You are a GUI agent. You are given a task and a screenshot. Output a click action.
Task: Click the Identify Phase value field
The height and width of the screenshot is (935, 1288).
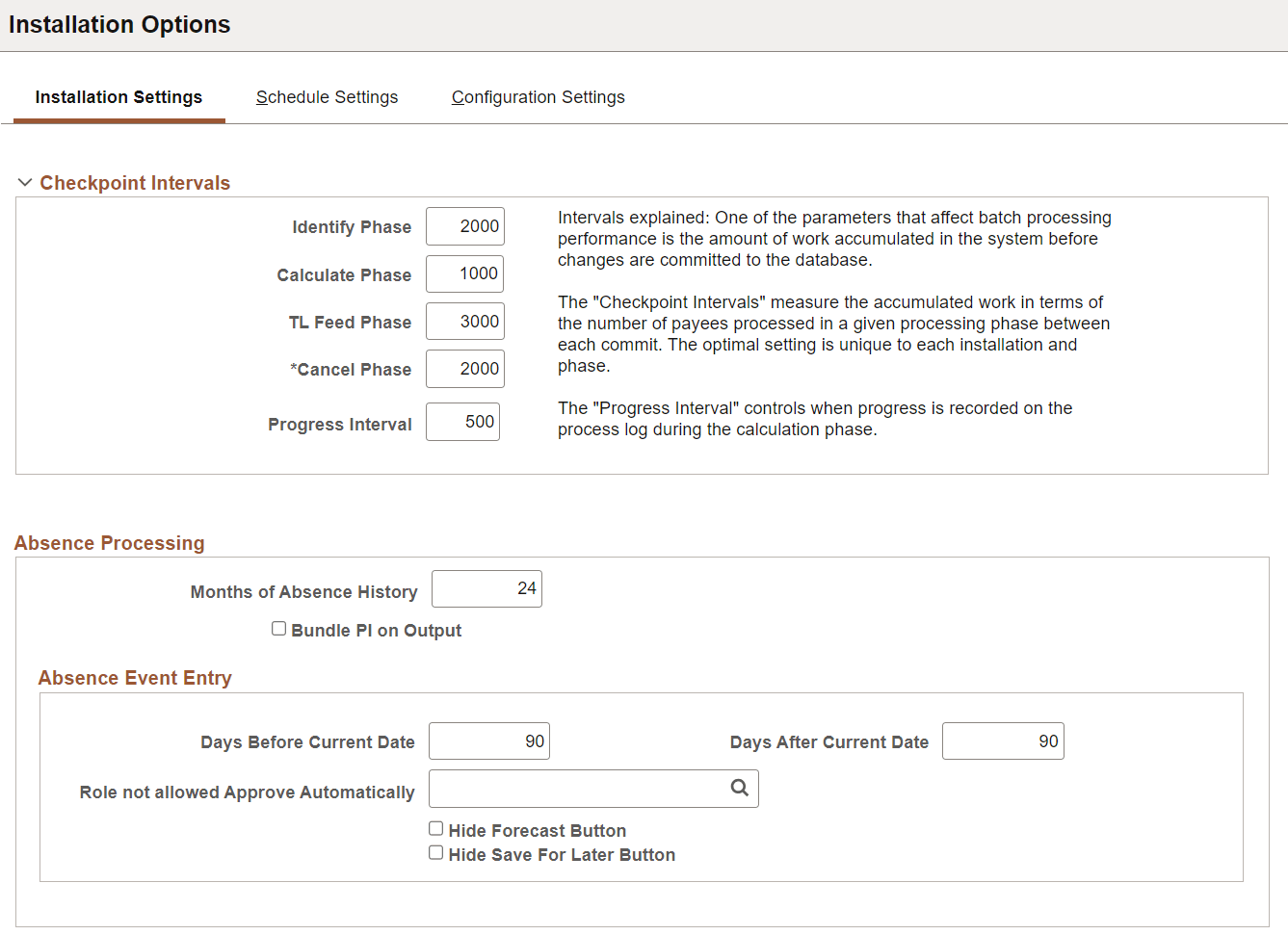pos(464,226)
